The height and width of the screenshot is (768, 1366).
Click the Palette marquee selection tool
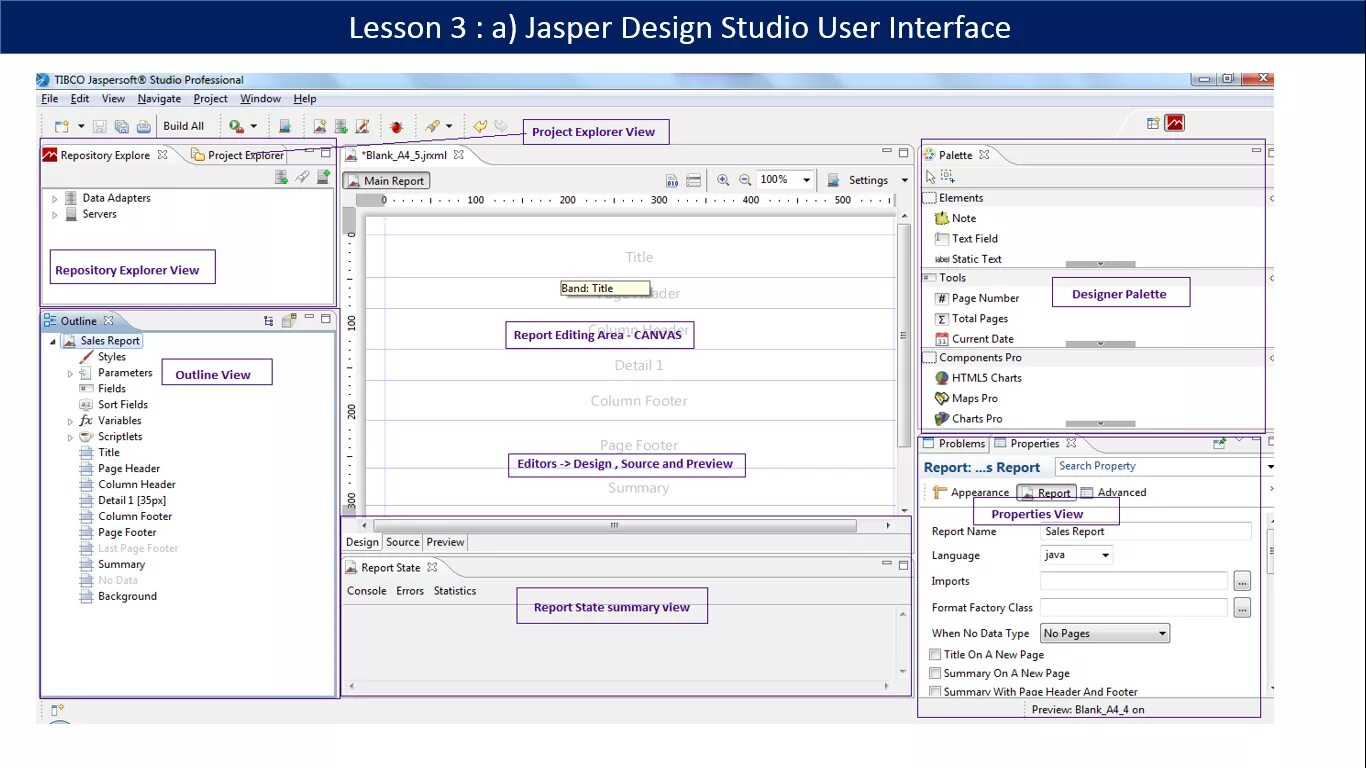click(x=947, y=177)
